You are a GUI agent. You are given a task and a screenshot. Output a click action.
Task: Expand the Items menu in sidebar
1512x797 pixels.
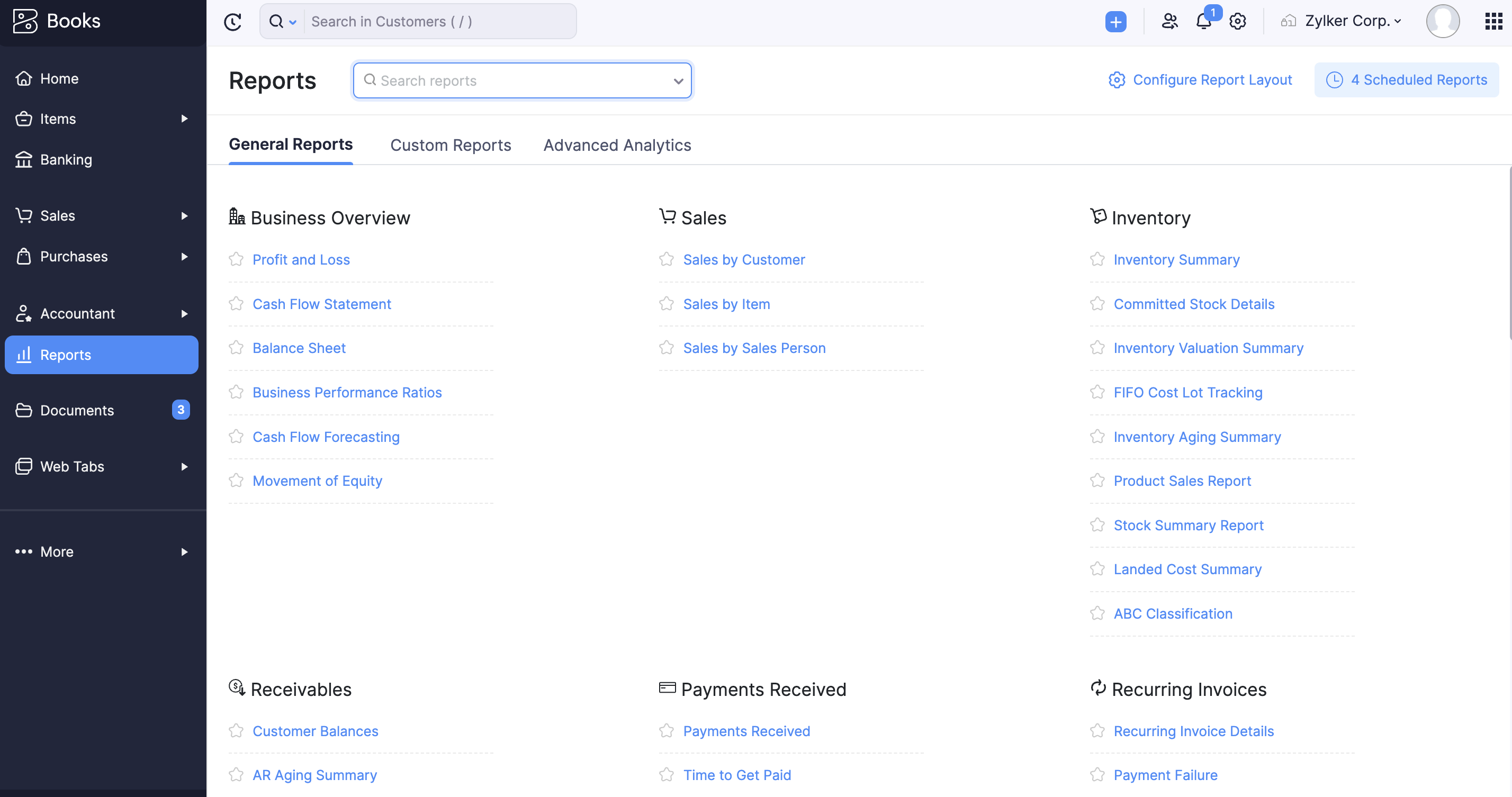point(184,118)
